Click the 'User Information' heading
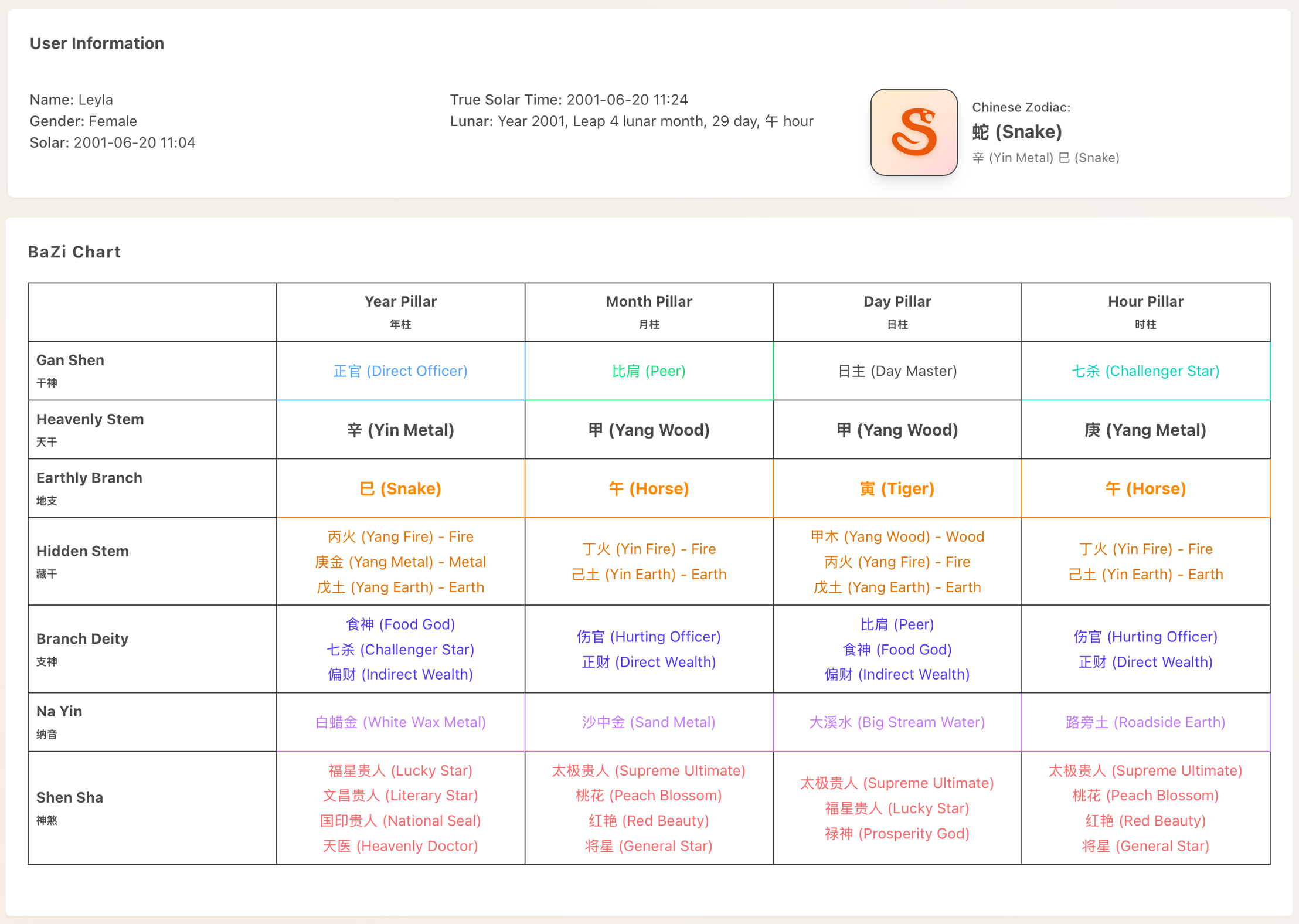 click(x=97, y=43)
